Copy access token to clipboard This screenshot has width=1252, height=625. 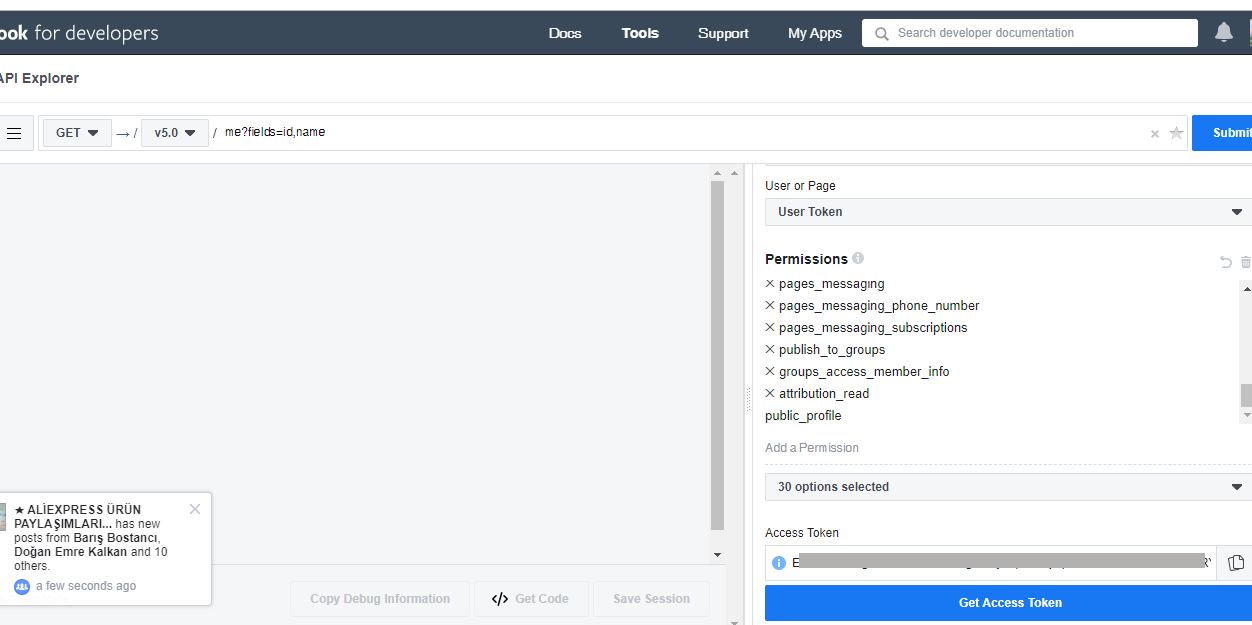(x=1236, y=563)
